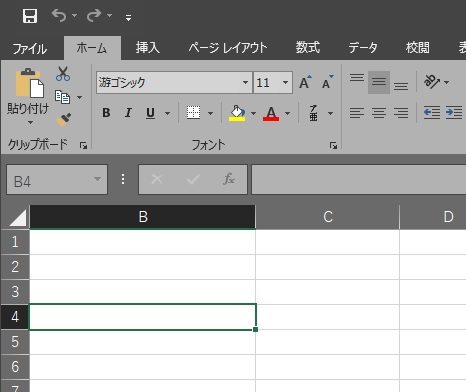466x392 pixels.
Task: Select Align Right icon
Action: (x=401, y=113)
